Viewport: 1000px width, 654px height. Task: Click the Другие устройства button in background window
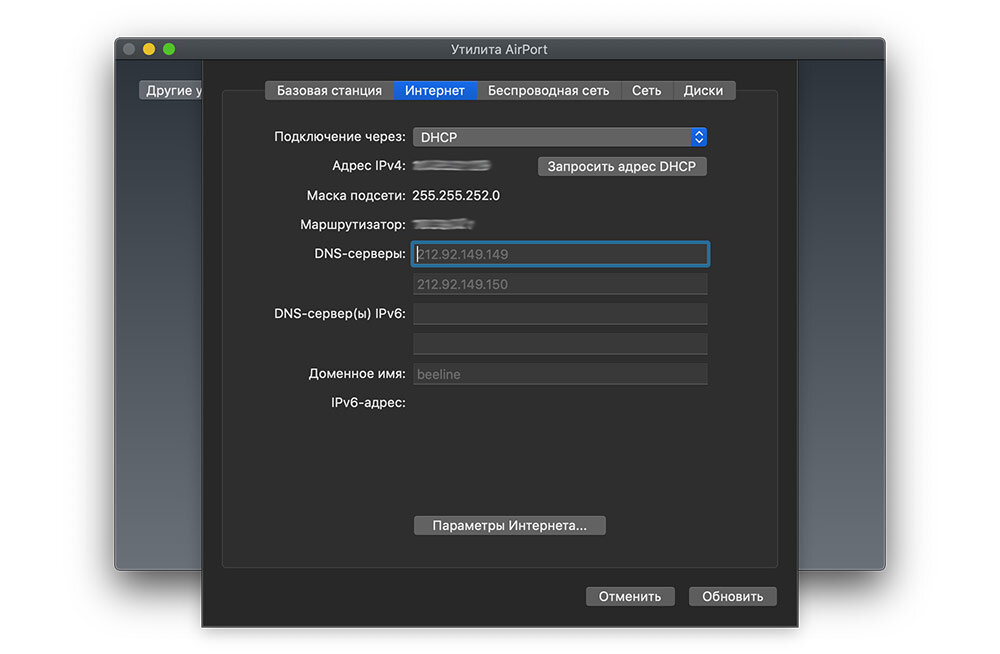(x=170, y=89)
